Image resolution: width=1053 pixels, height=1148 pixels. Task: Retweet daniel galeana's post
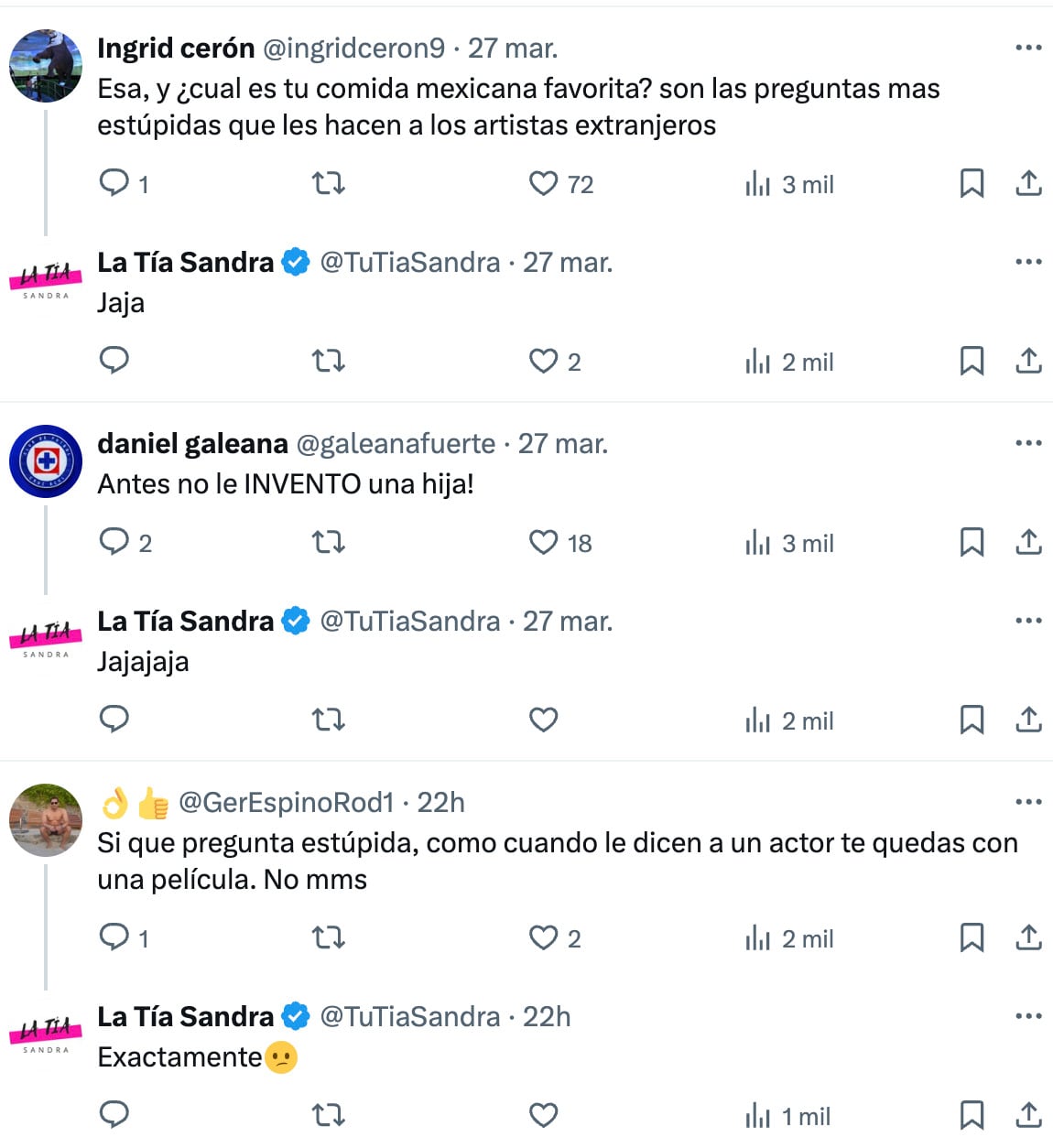[328, 542]
